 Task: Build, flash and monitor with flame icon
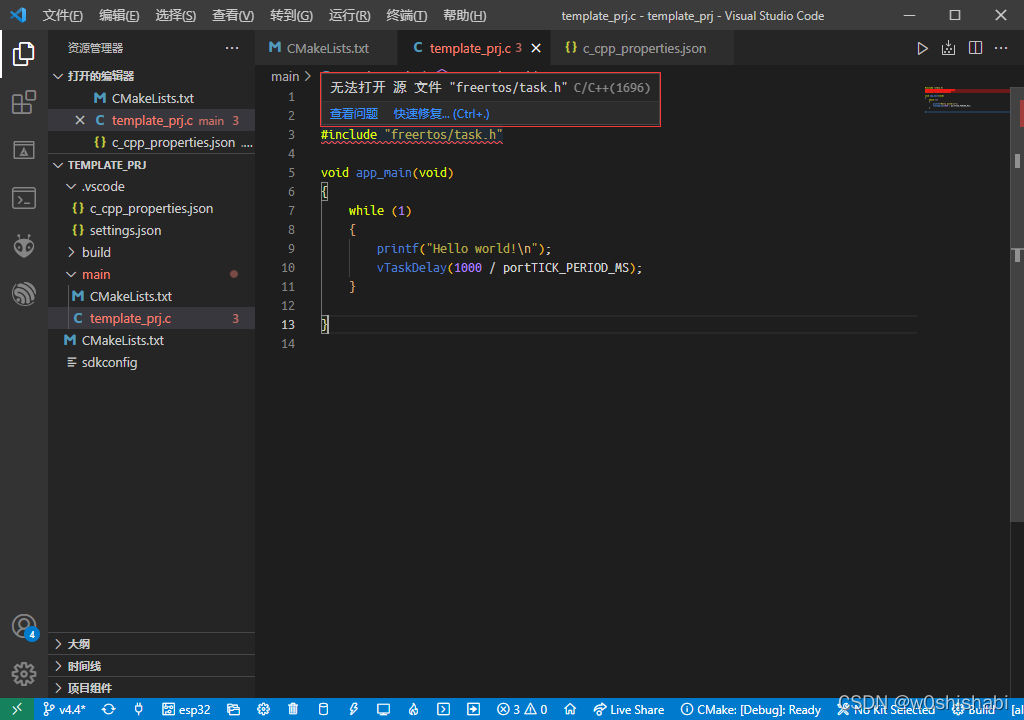coord(413,709)
